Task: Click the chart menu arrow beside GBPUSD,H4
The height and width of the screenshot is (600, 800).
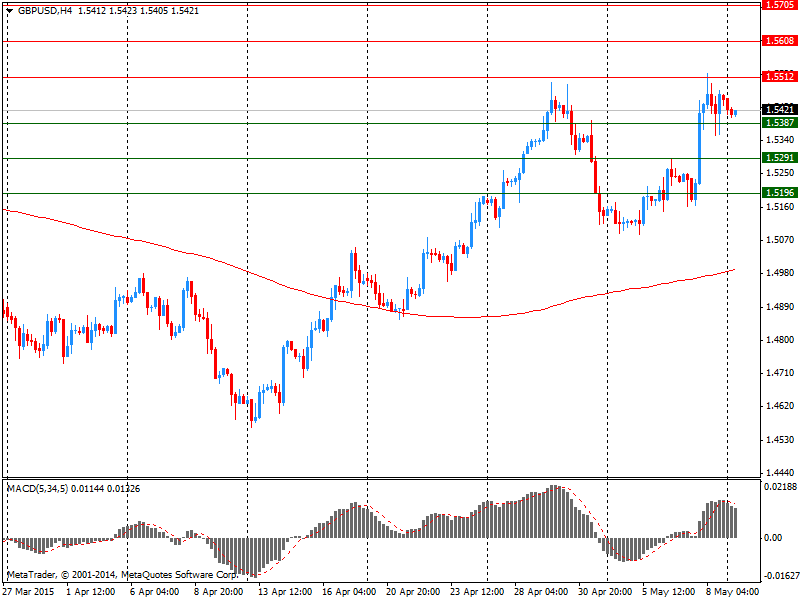Action: pos(9,11)
